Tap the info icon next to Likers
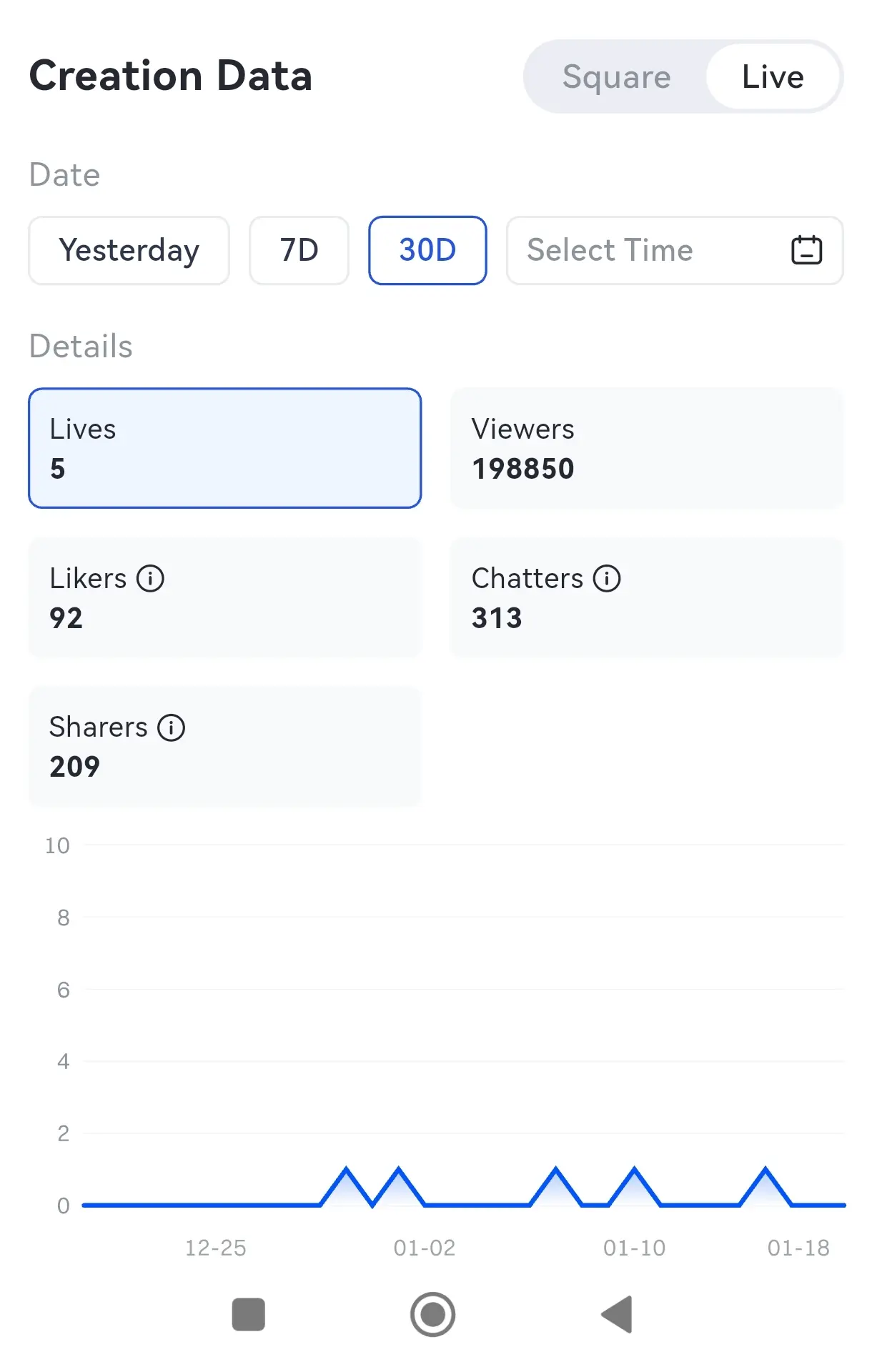872x1372 pixels. coord(150,578)
